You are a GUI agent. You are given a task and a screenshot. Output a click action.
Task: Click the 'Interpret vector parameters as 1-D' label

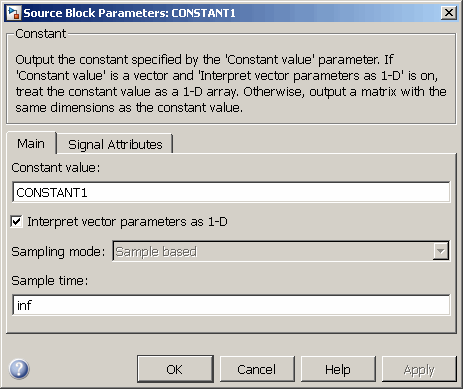[127, 222]
